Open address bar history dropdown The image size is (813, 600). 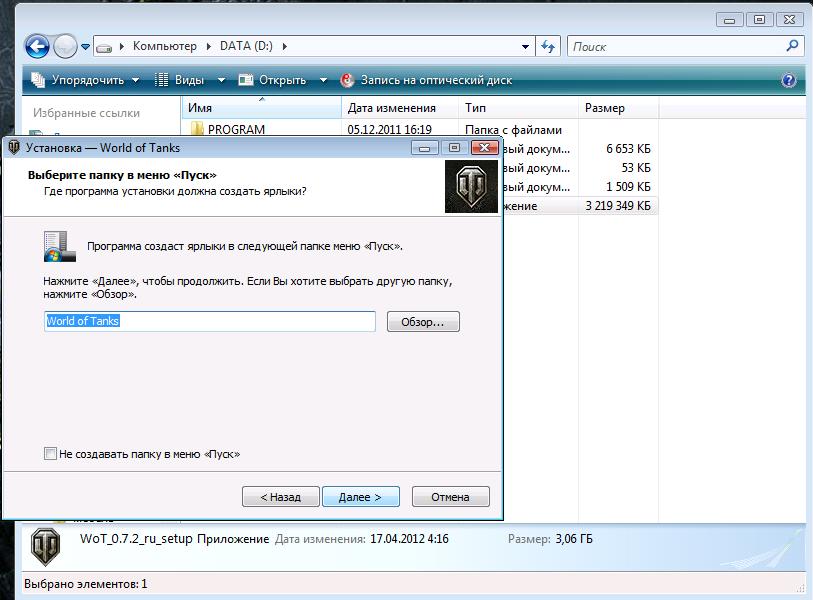525,47
